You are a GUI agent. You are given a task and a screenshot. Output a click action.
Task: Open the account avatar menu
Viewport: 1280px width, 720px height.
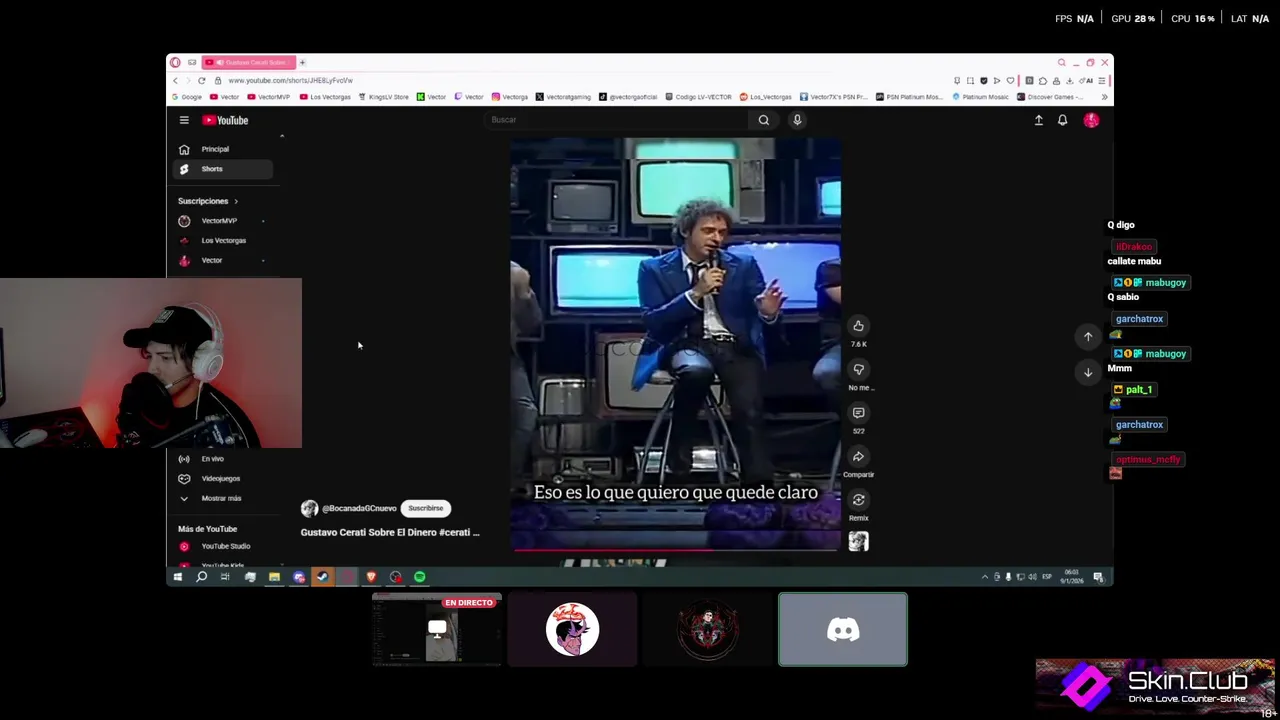pyautogui.click(x=1091, y=120)
